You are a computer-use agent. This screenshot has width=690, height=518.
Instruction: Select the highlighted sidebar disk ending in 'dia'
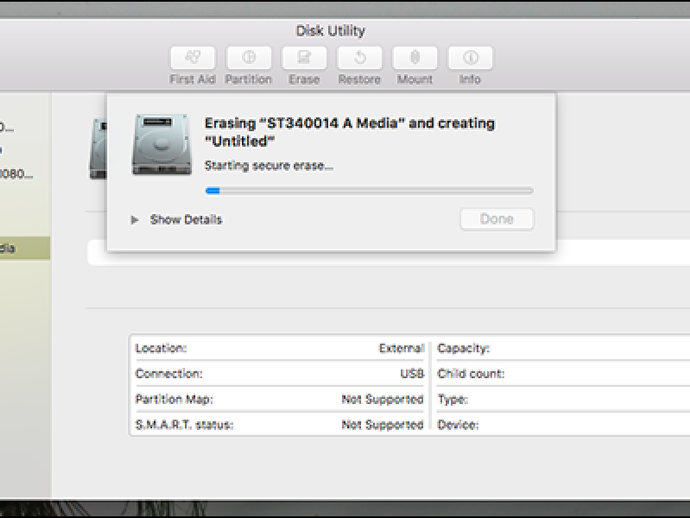coord(25,248)
